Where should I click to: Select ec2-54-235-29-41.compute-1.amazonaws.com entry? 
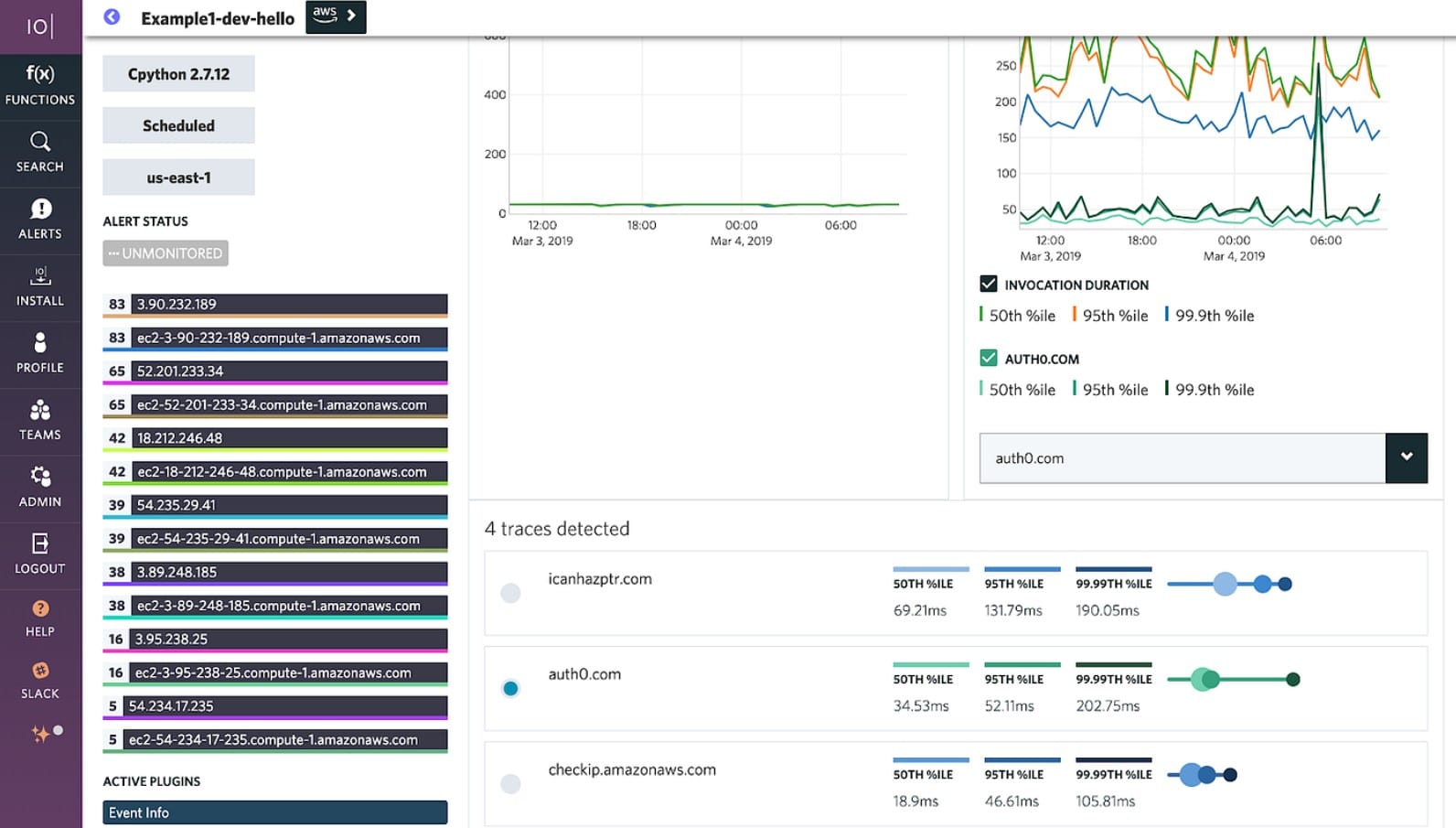point(275,539)
